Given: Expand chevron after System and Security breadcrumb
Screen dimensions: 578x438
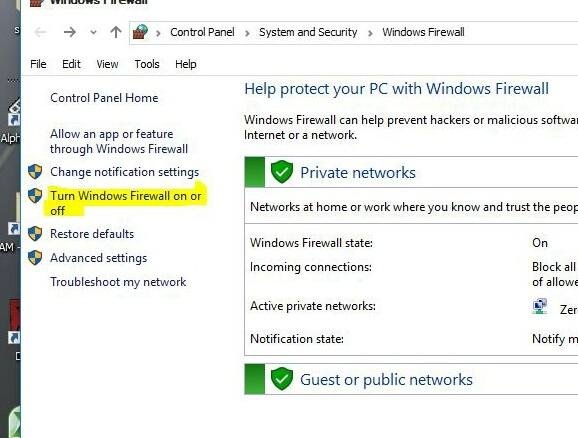Looking at the screenshot, I should click(x=370, y=33).
